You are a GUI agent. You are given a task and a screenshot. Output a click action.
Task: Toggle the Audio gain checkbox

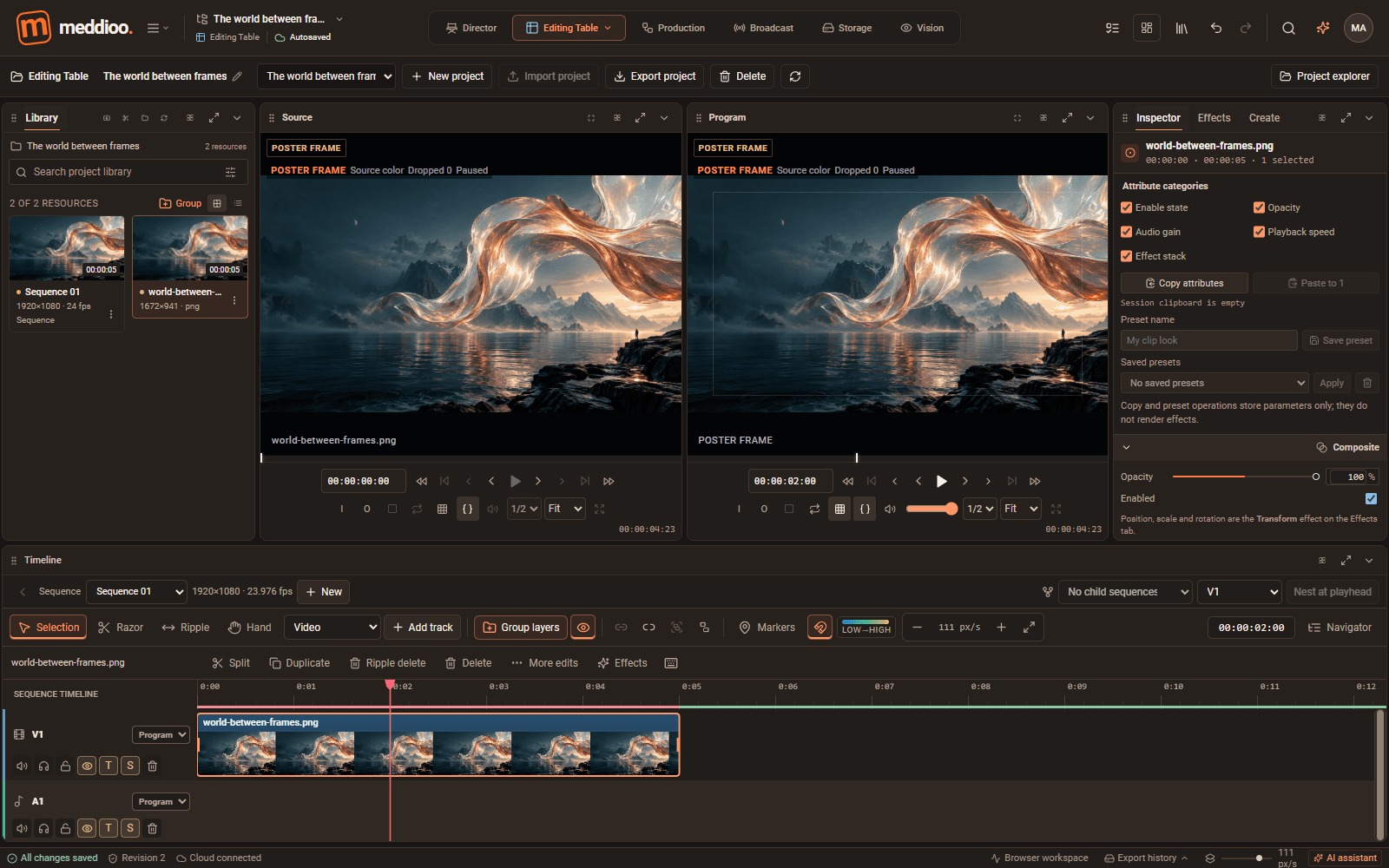[x=1126, y=232]
